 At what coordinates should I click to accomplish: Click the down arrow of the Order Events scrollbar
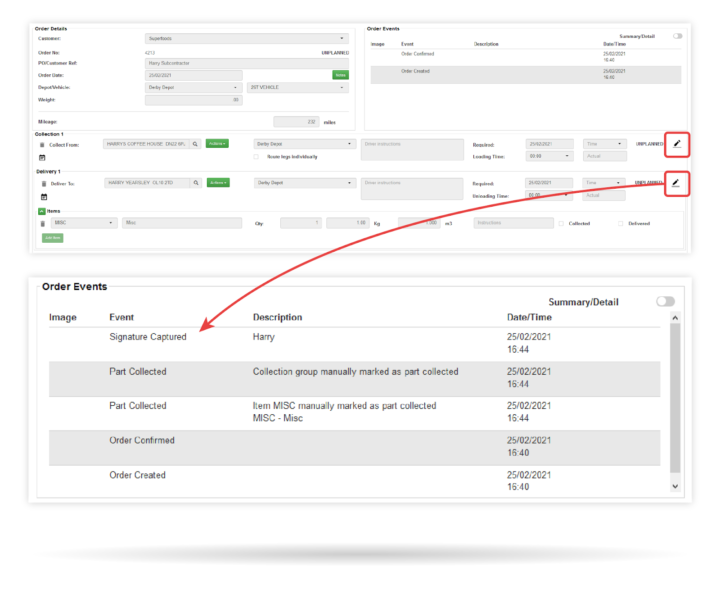coord(675,486)
